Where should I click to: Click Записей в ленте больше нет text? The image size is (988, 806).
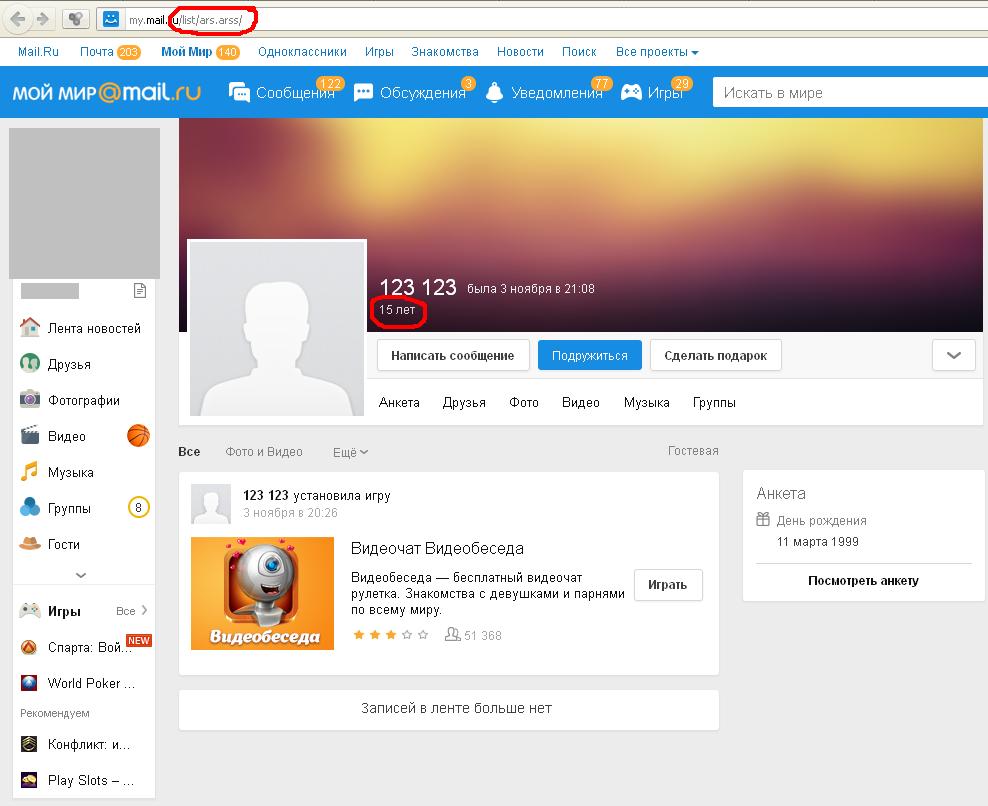(456, 708)
